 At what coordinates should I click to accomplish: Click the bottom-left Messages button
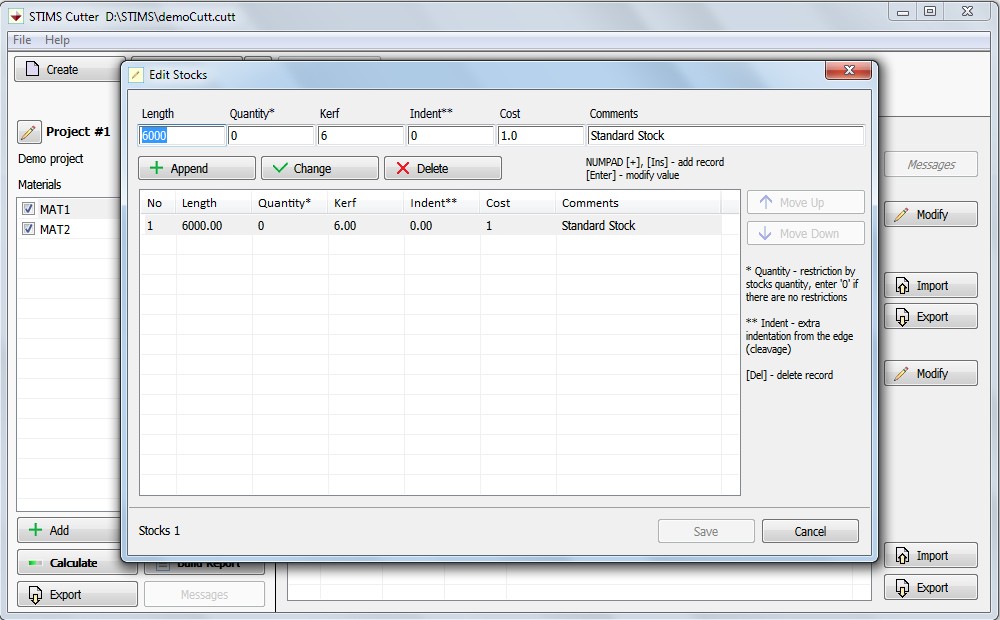(x=204, y=594)
